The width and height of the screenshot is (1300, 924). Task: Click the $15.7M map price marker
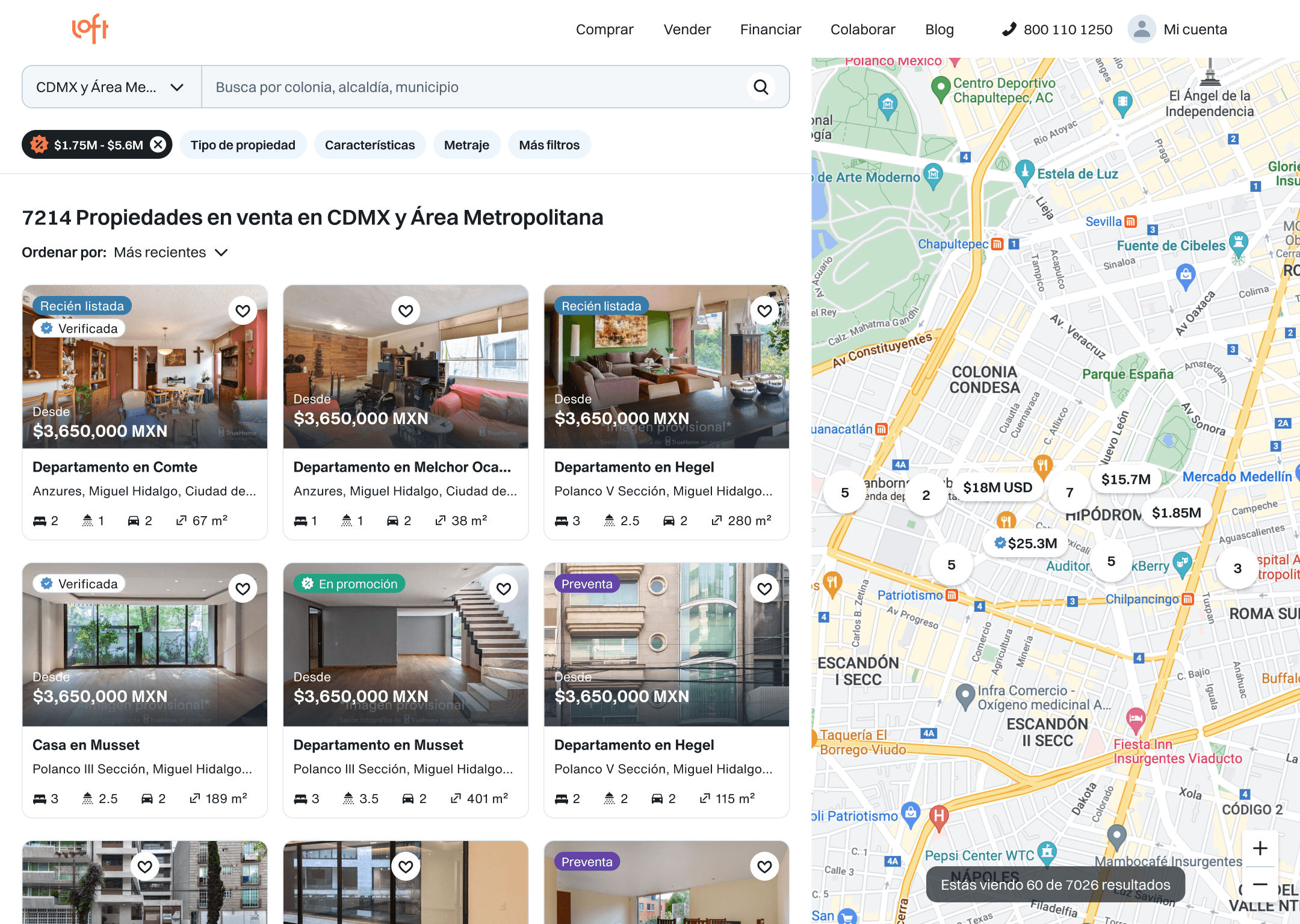click(x=1125, y=479)
